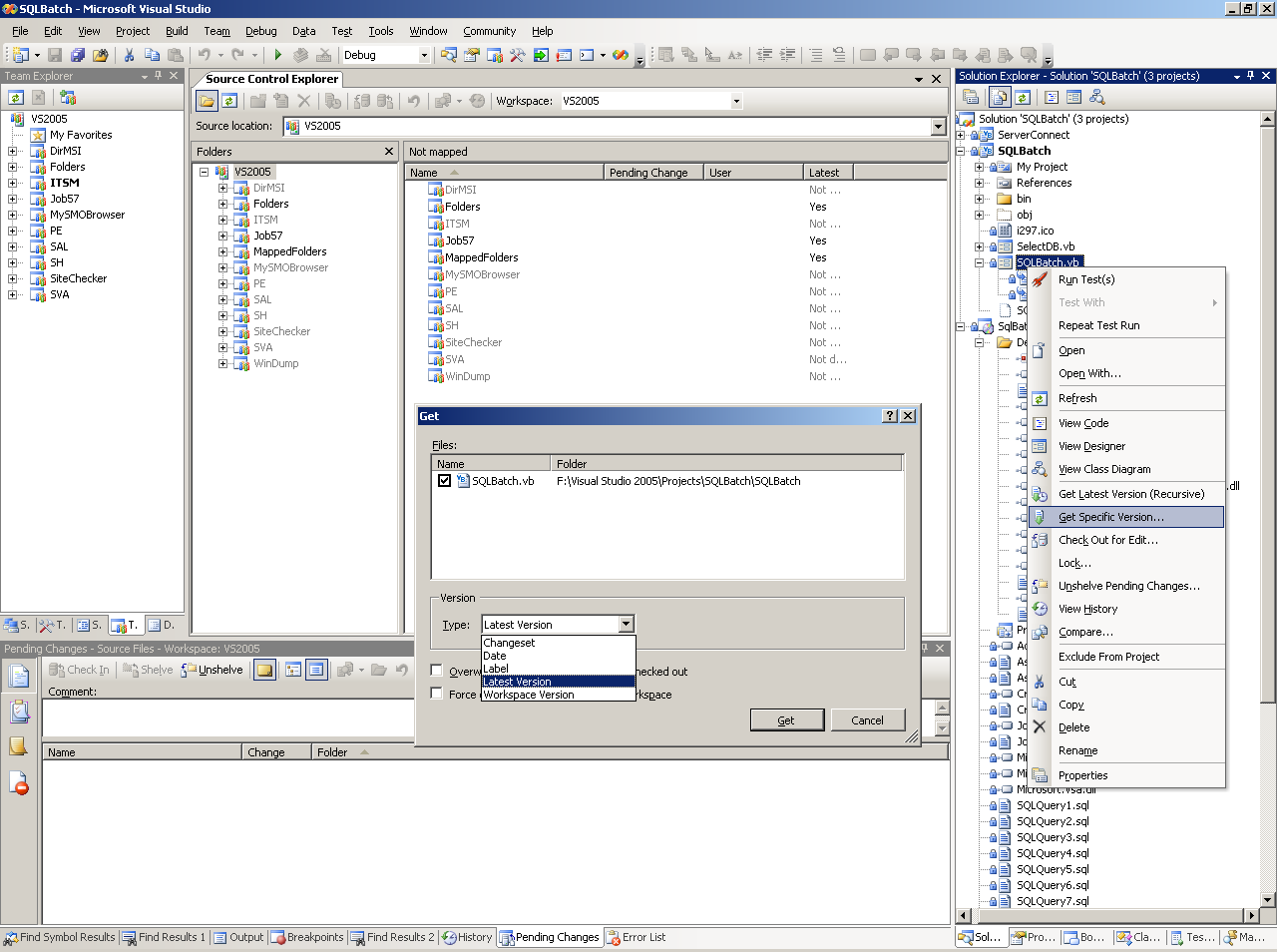1277x952 pixels.
Task: Cancel the Get dialog
Action: coord(867,720)
